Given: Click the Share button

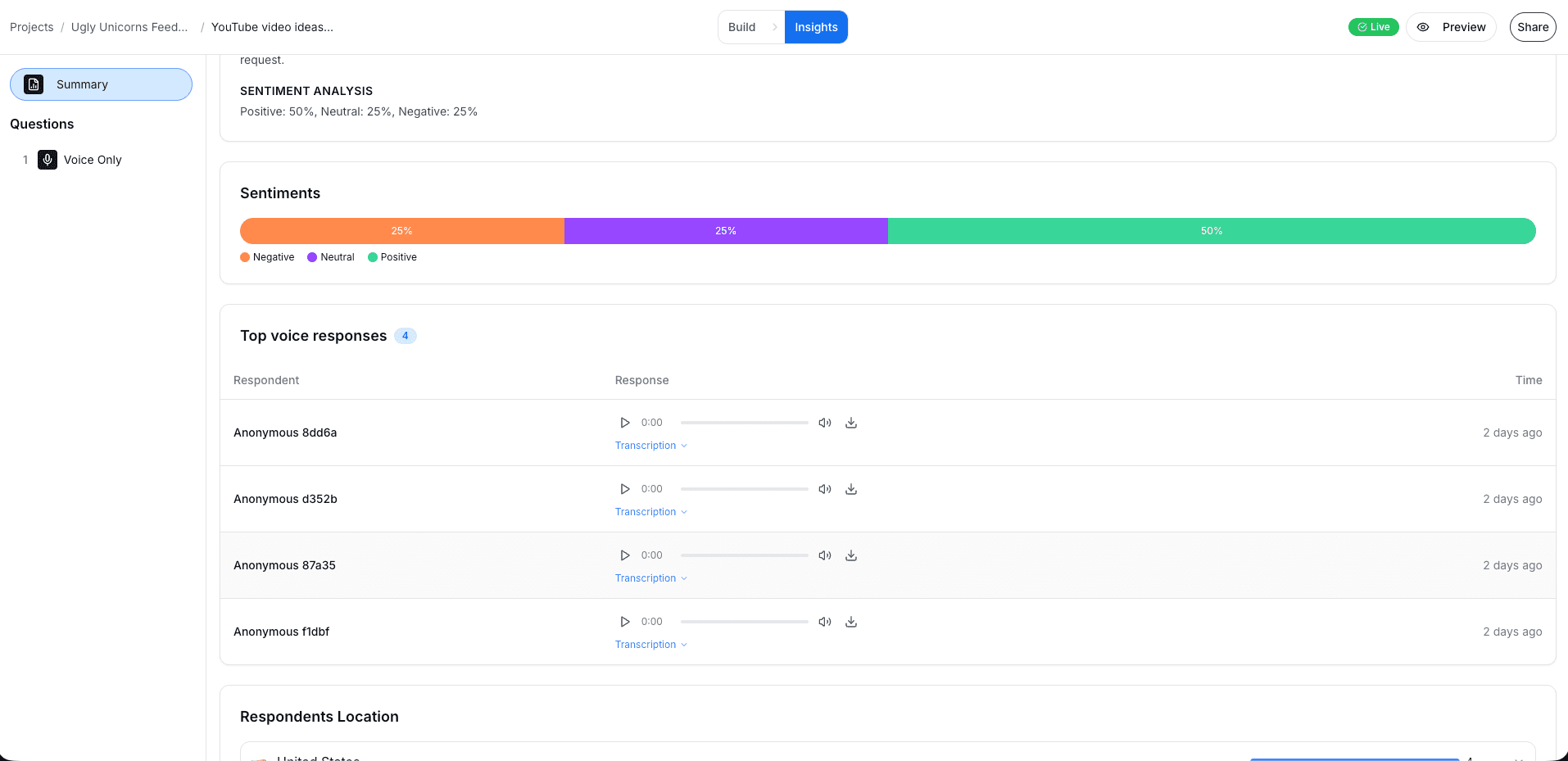Looking at the screenshot, I should point(1531,26).
